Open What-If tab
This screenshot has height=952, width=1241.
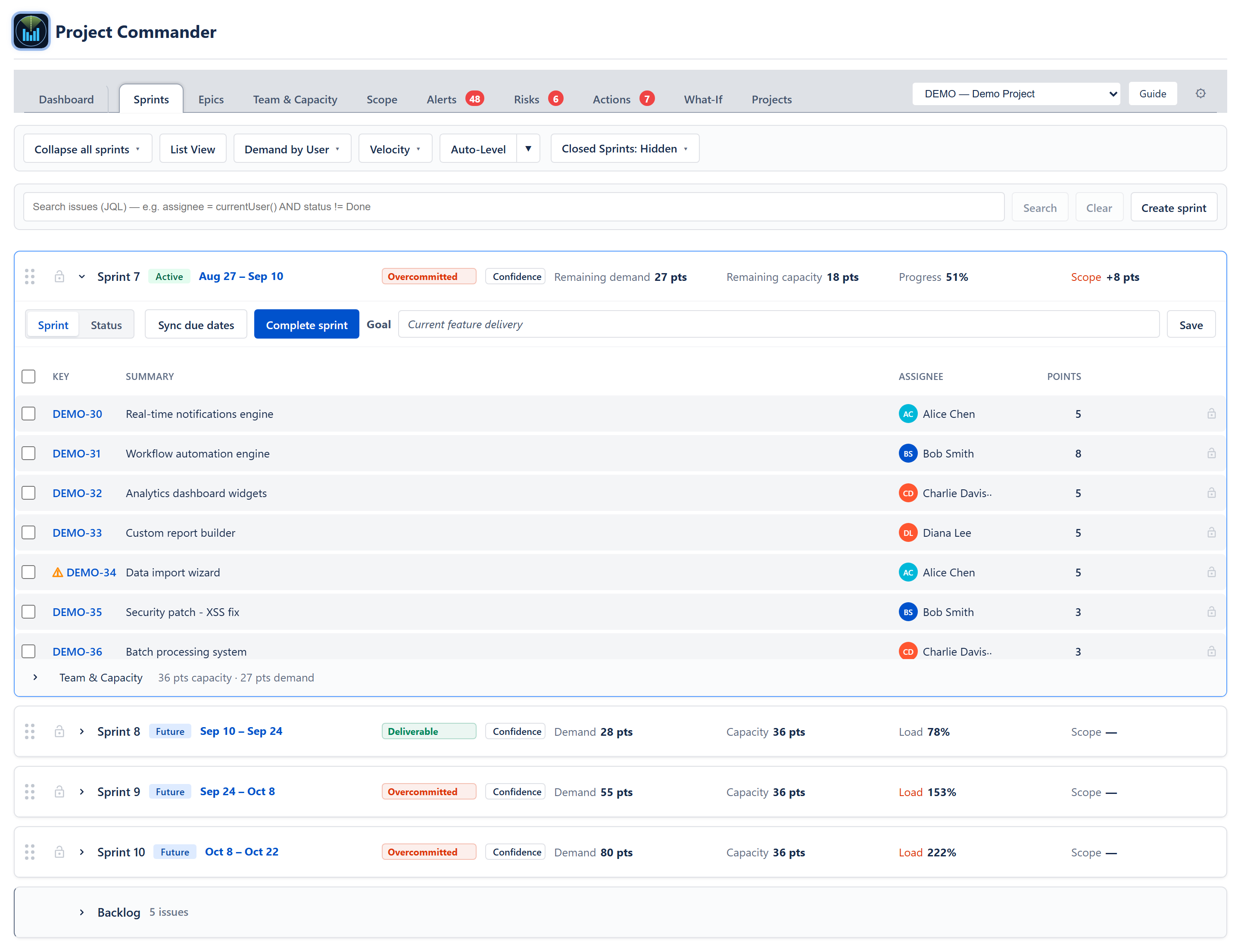tap(703, 99)
